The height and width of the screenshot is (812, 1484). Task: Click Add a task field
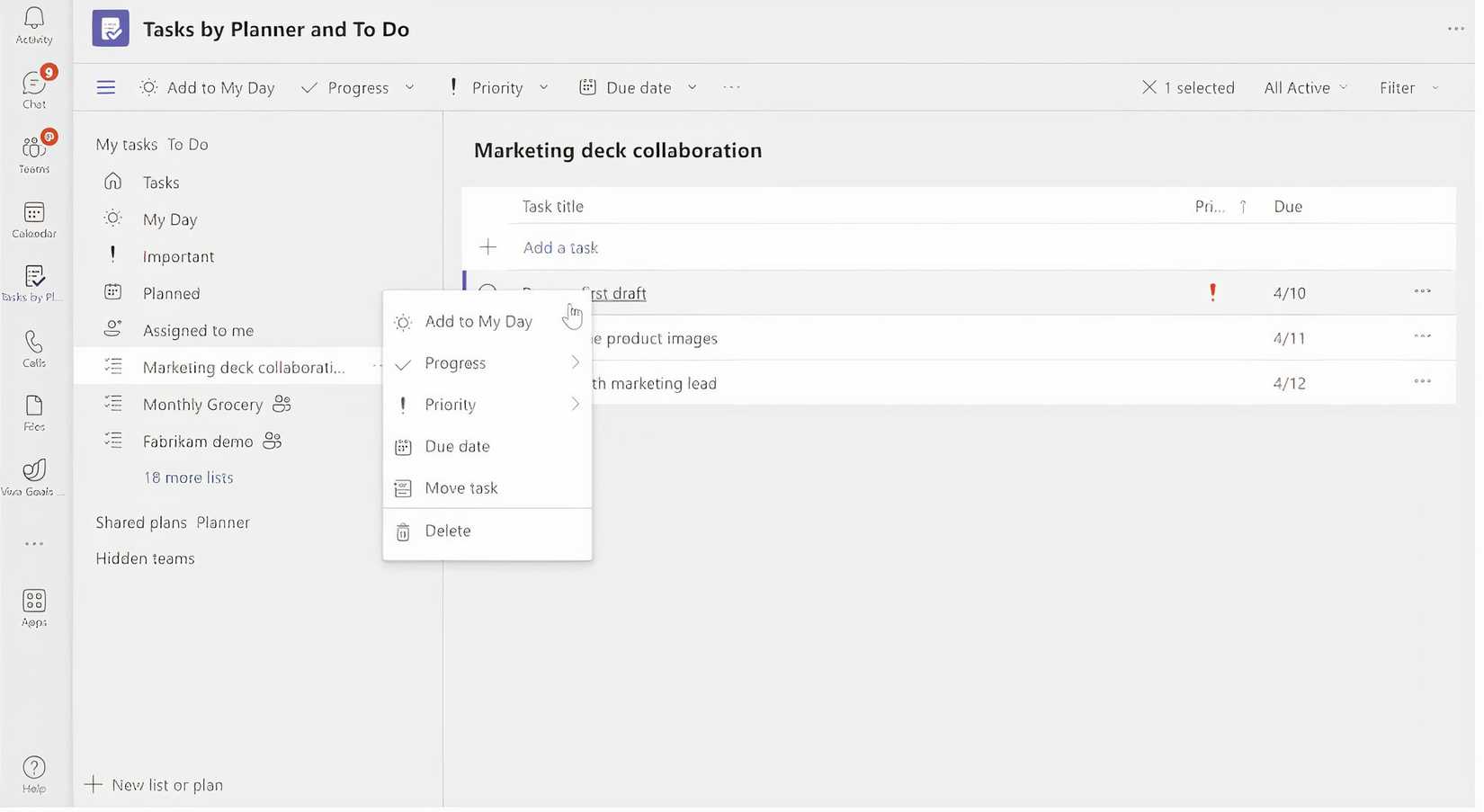click(559, 247)
